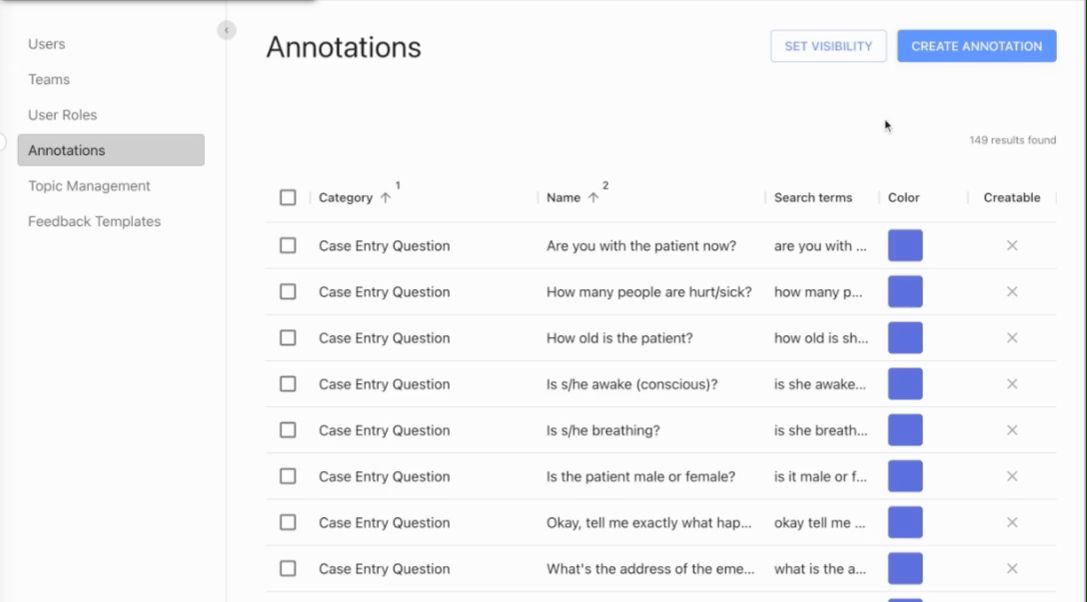
Task: Select all annotations with the header checkbox
Action: 287,197
